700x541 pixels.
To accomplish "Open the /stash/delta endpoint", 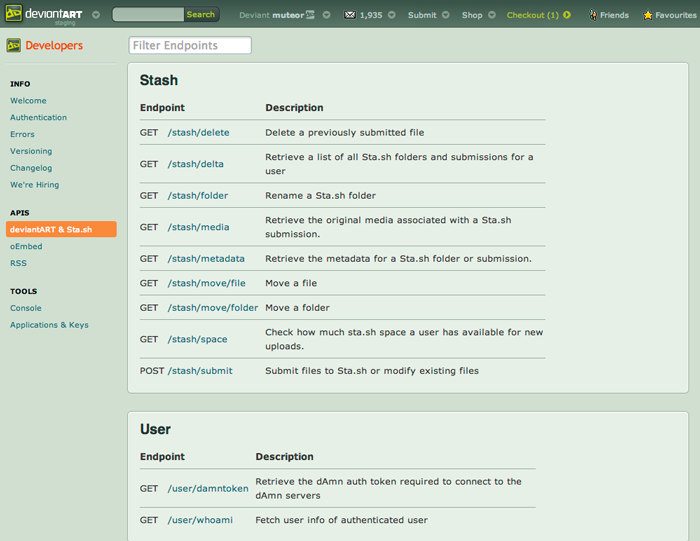I will coord(196,164).
